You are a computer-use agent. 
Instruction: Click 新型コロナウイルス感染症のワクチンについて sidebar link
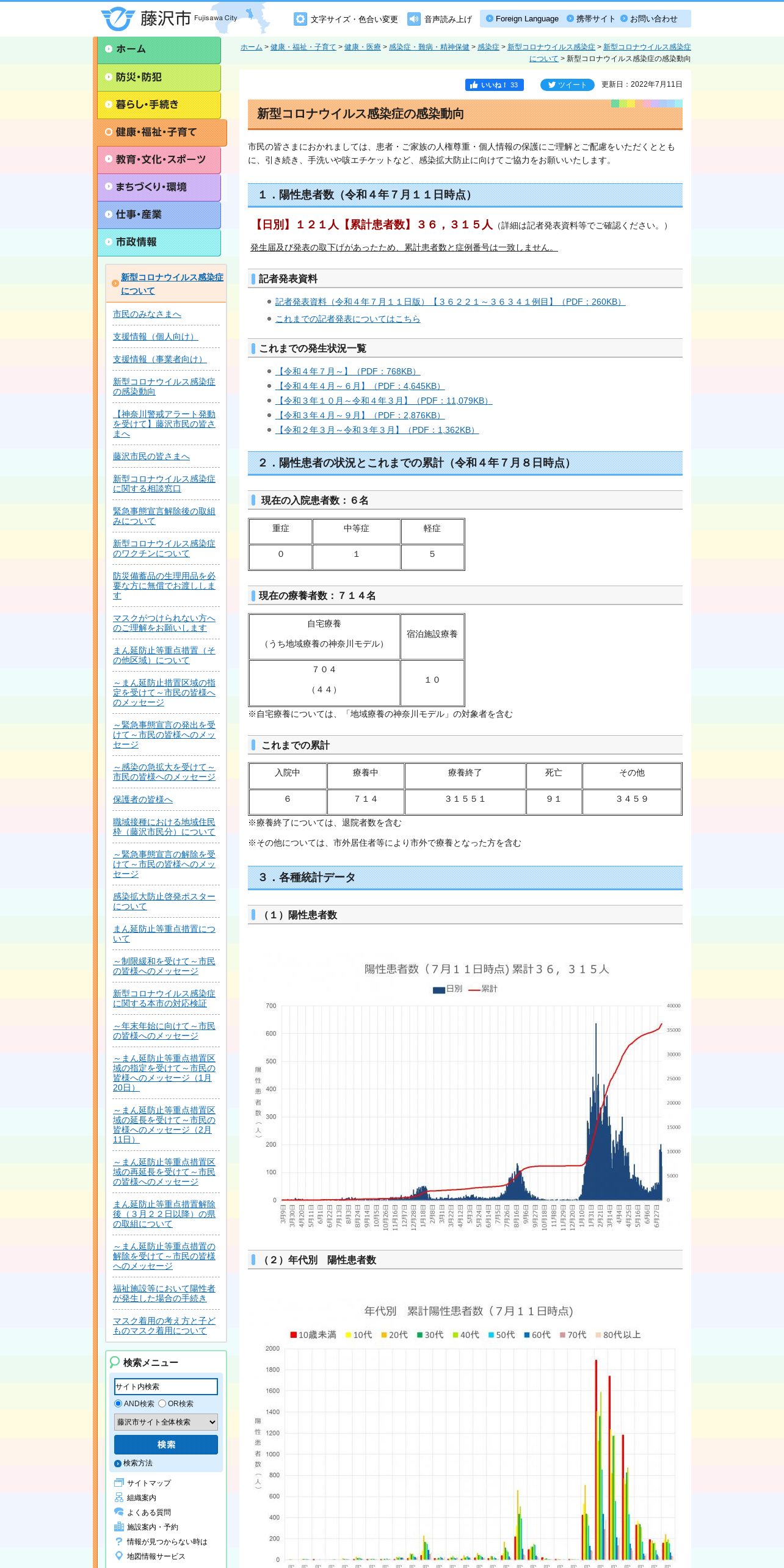point(164,548)
